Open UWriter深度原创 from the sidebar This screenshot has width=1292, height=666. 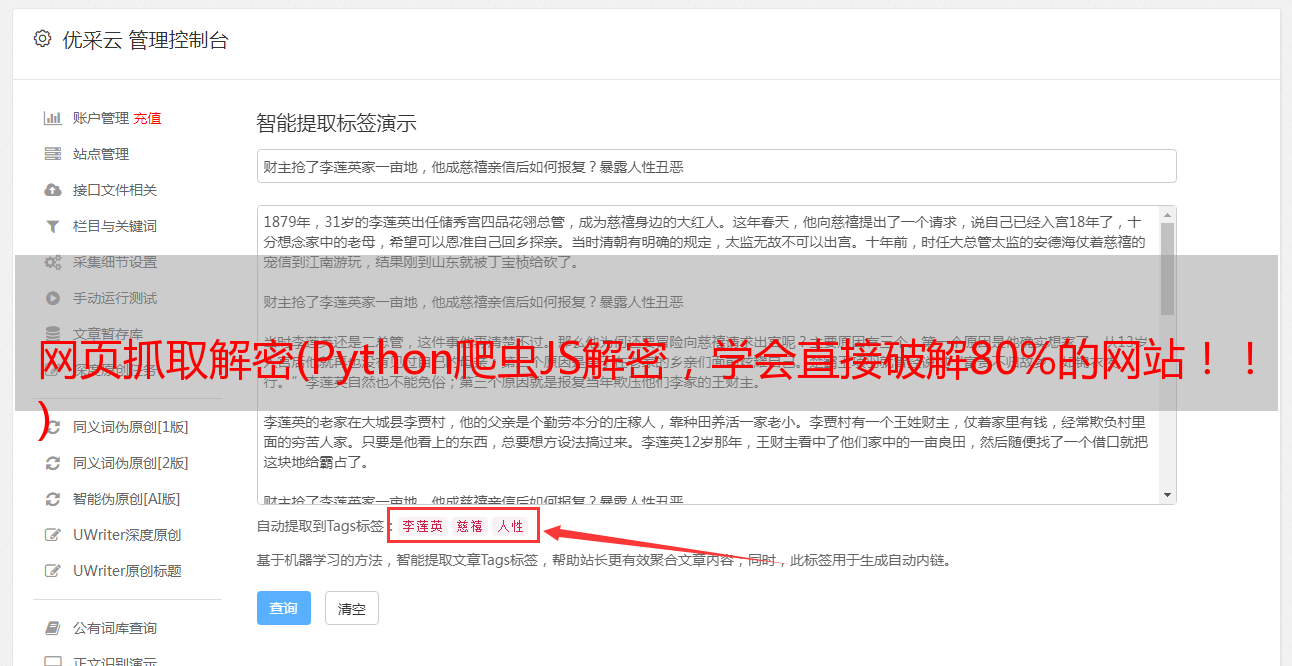127,535
